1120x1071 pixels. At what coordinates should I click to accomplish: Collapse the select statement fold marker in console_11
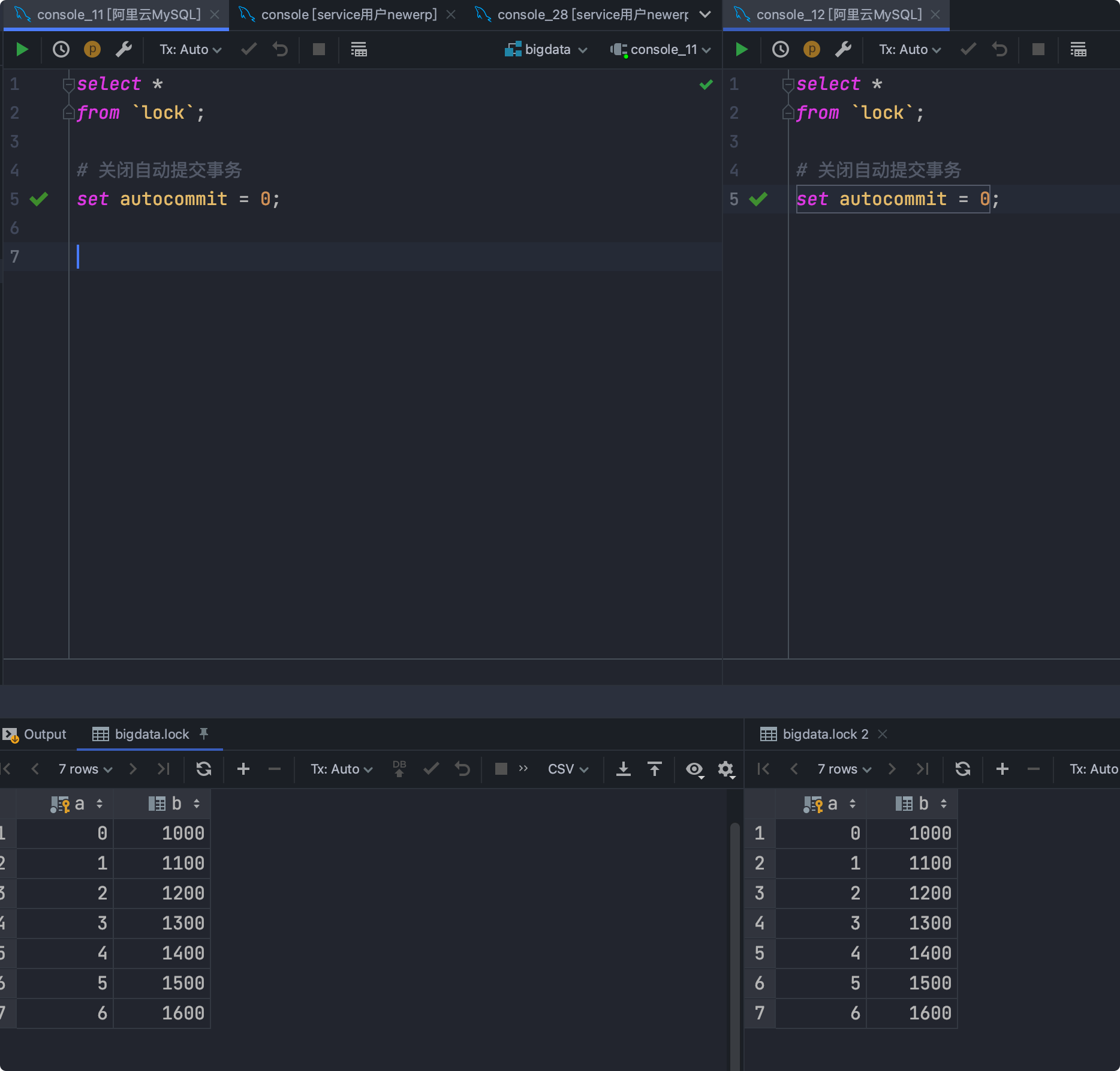click(x=68, y=85)
